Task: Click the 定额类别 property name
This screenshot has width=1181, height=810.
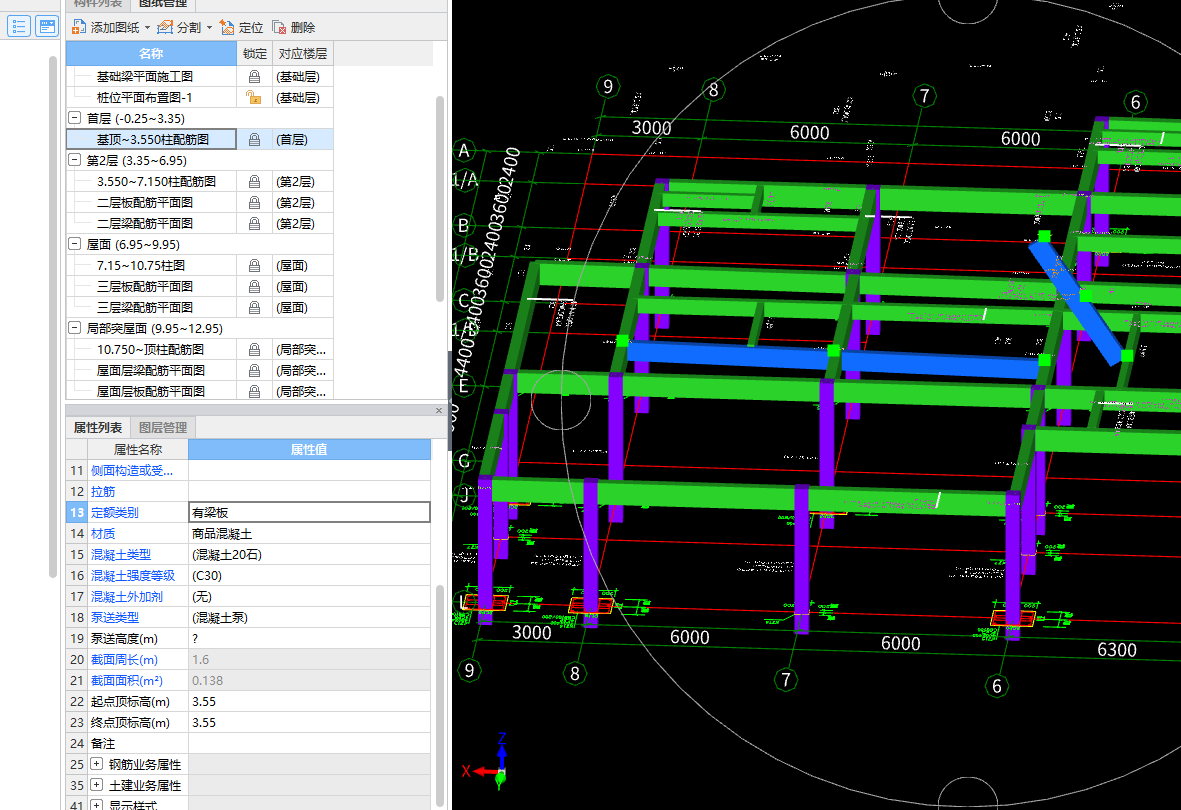Action: pyautogui.click(x=114, y=513)
